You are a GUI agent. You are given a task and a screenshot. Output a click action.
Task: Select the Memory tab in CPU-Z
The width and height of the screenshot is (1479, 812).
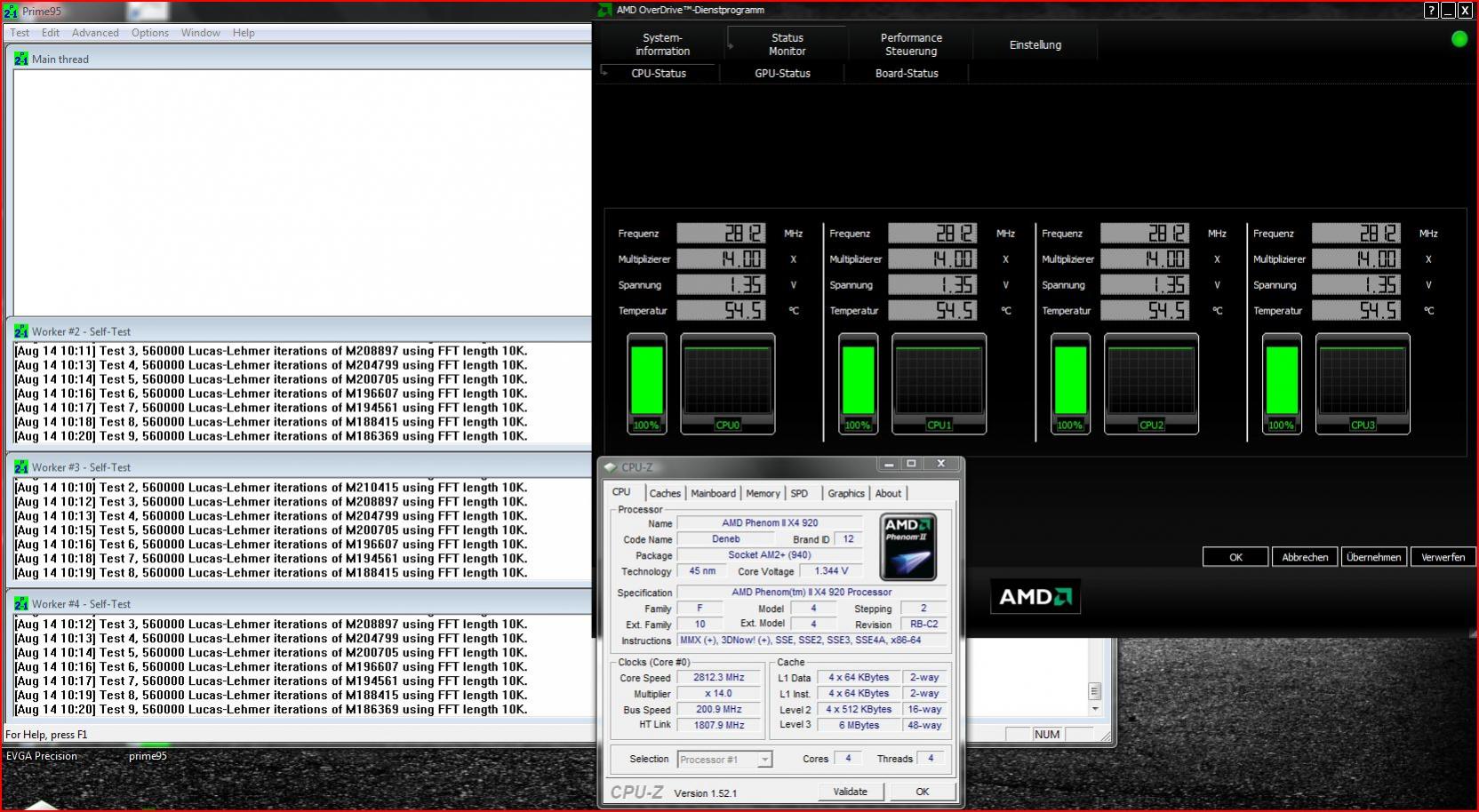click(763, 493)
